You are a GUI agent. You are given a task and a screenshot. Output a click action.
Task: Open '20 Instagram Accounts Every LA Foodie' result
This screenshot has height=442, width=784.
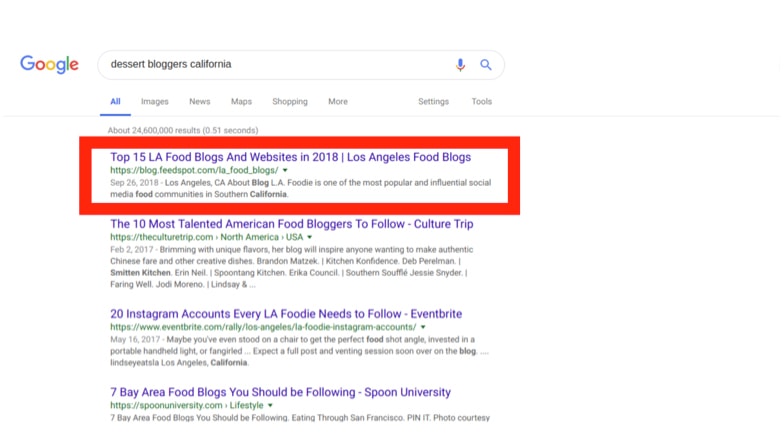tap(286, 314)
